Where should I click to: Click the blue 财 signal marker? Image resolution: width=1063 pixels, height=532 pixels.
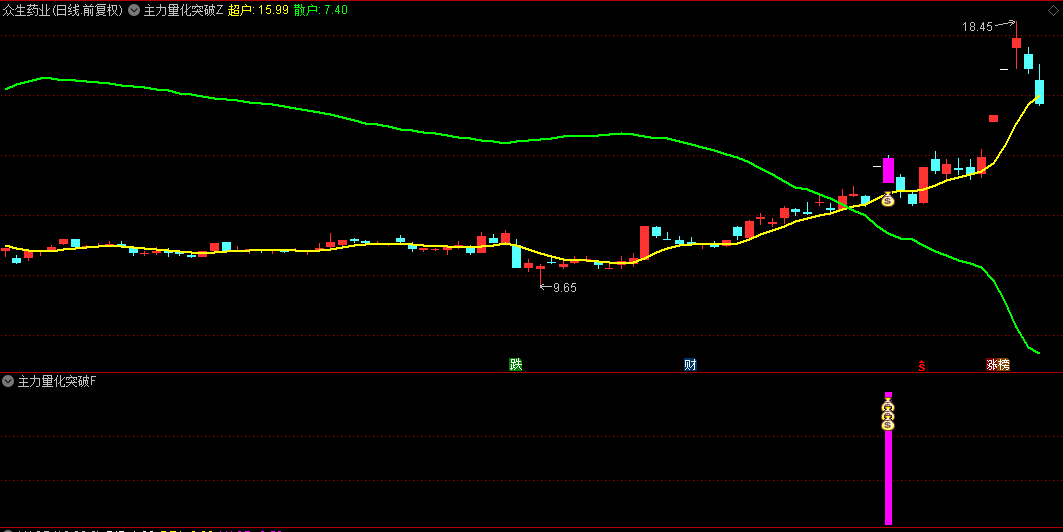690,365
